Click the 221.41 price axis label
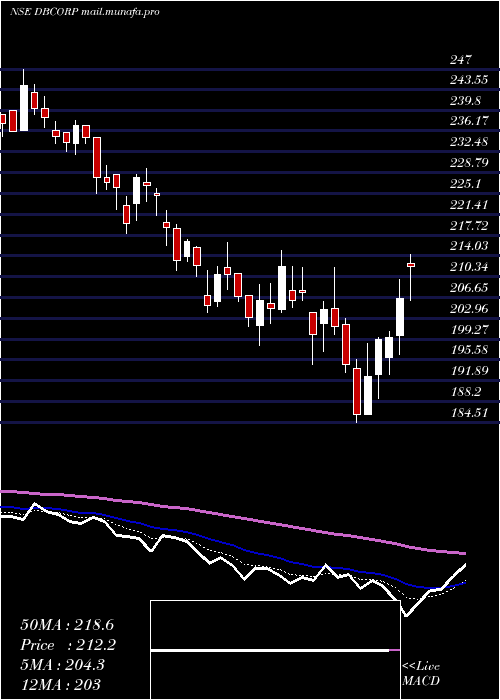The height and width of the screenshot is (700, 500). (469, 205)
